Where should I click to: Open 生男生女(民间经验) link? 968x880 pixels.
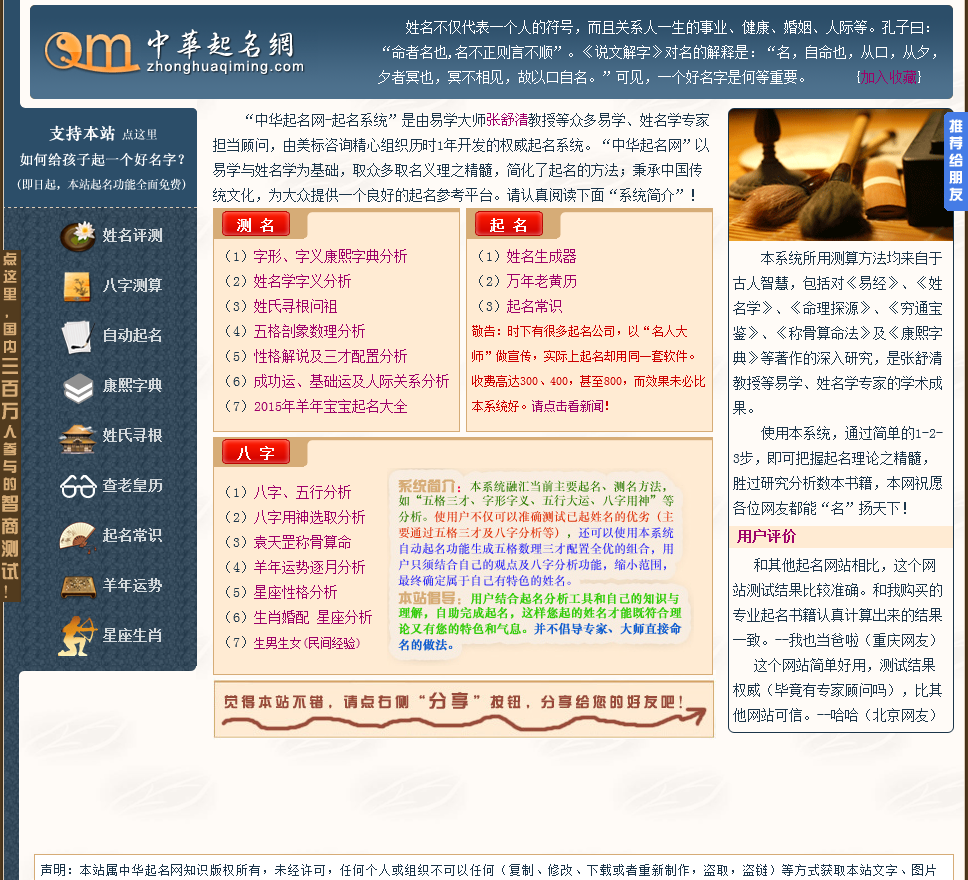307,643
